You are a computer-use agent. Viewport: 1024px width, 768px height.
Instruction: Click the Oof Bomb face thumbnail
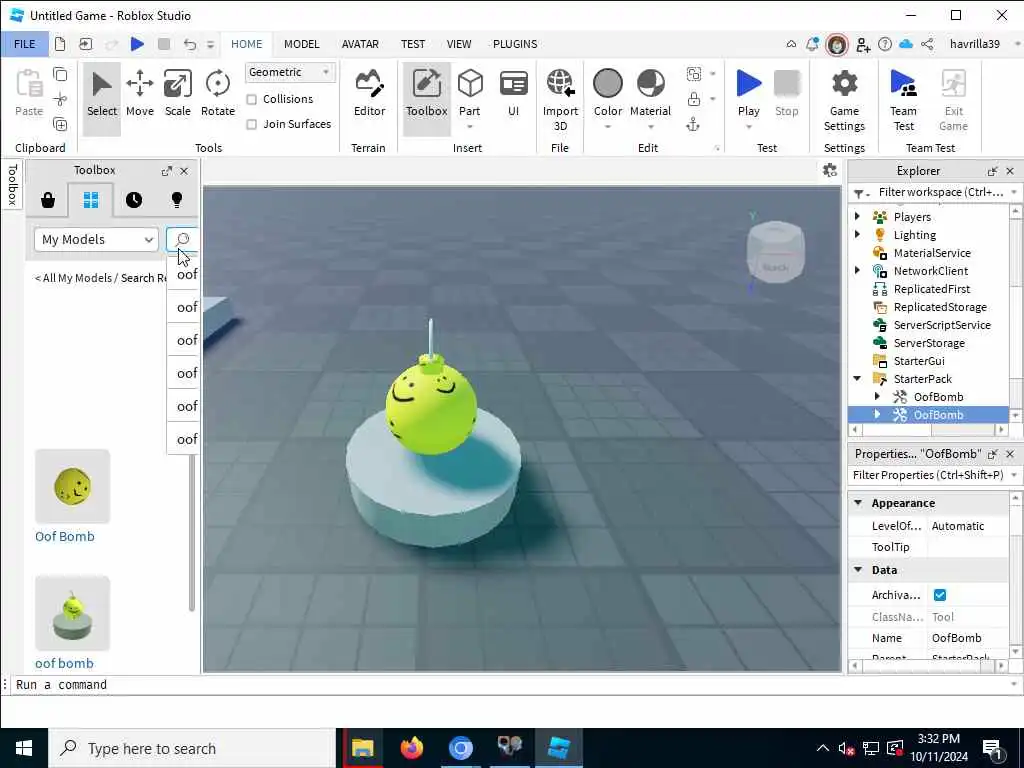tap(72, 486)
